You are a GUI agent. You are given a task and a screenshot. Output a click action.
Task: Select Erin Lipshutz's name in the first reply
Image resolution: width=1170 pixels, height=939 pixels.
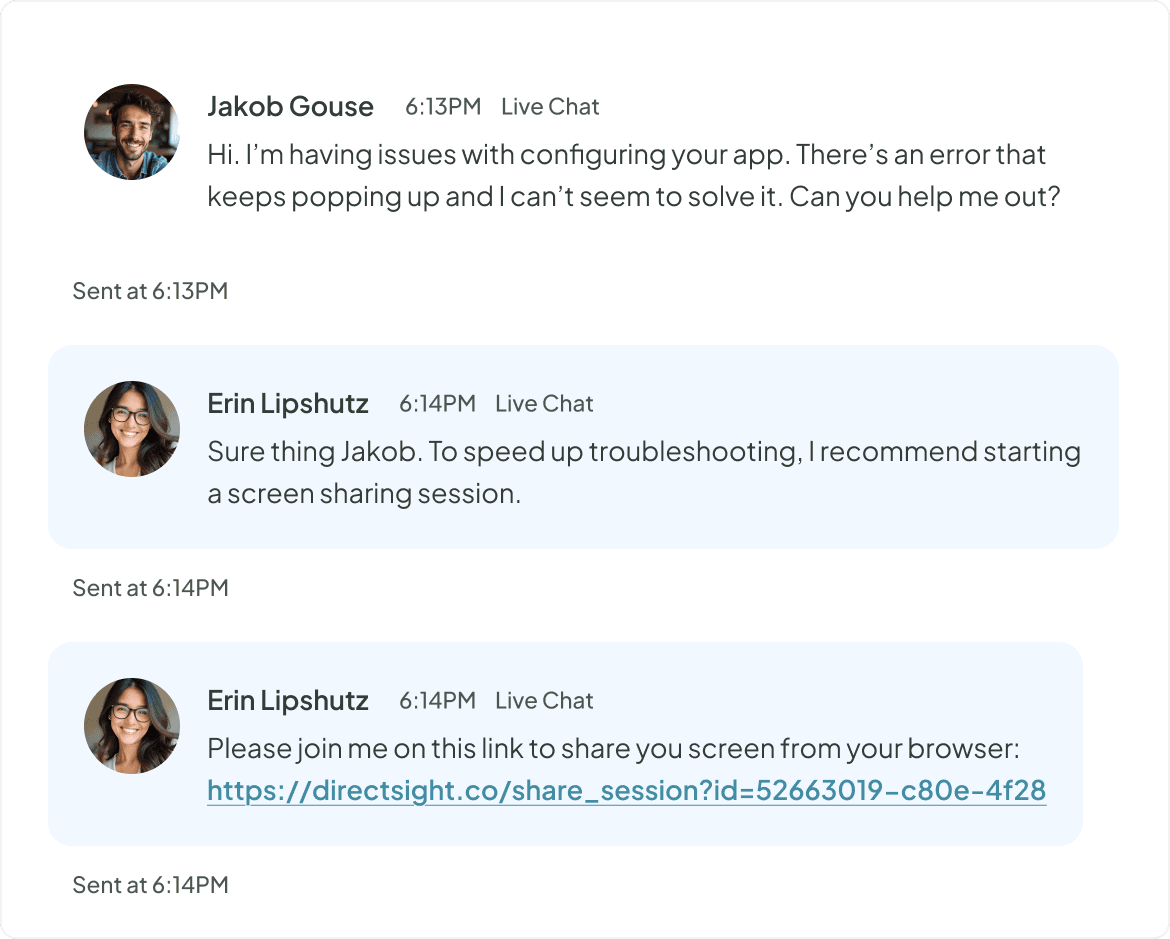pyautogui.click(x=287, y=403)
